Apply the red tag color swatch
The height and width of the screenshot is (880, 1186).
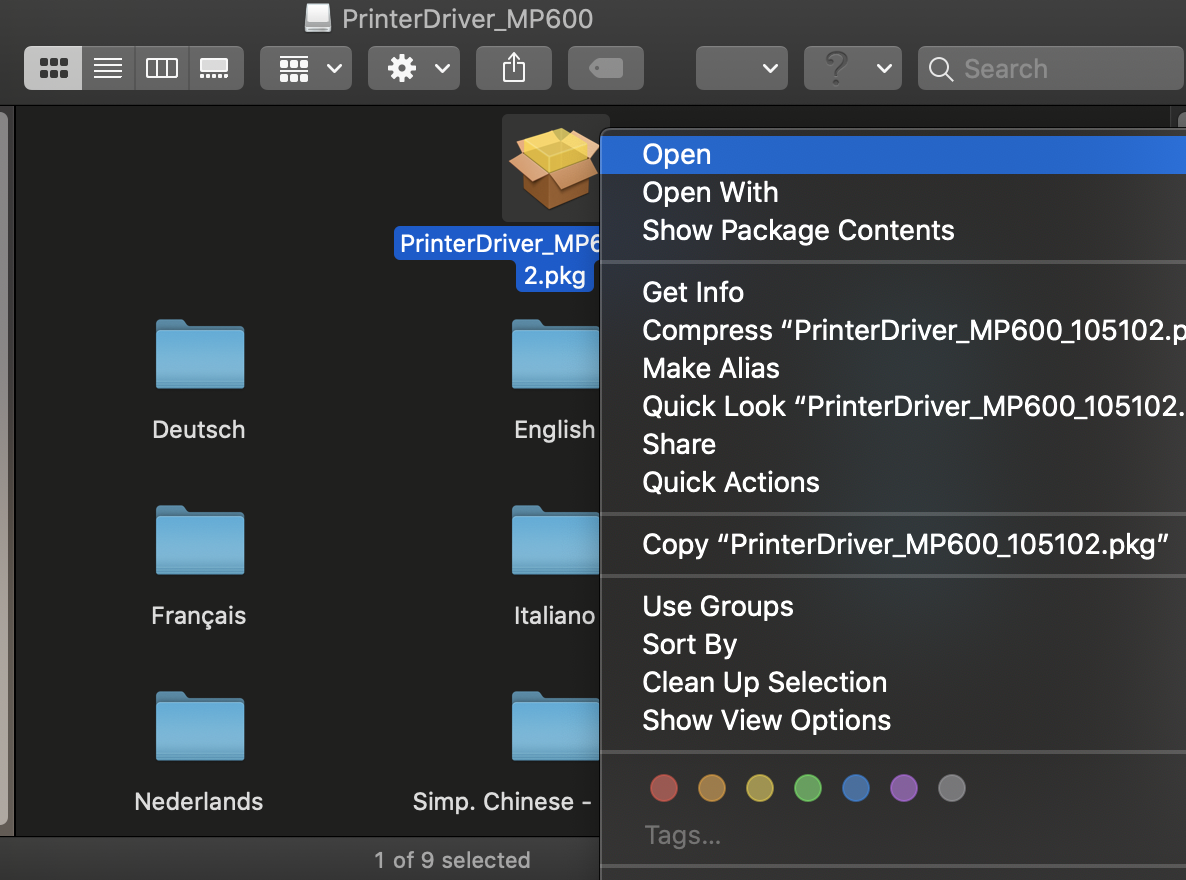pos(664,788)
